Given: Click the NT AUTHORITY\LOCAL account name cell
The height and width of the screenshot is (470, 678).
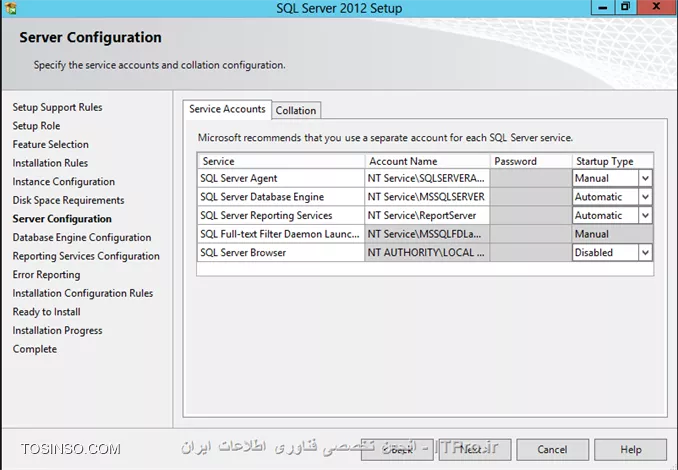Looking at the screenshot, I should [x=427, y=253].
